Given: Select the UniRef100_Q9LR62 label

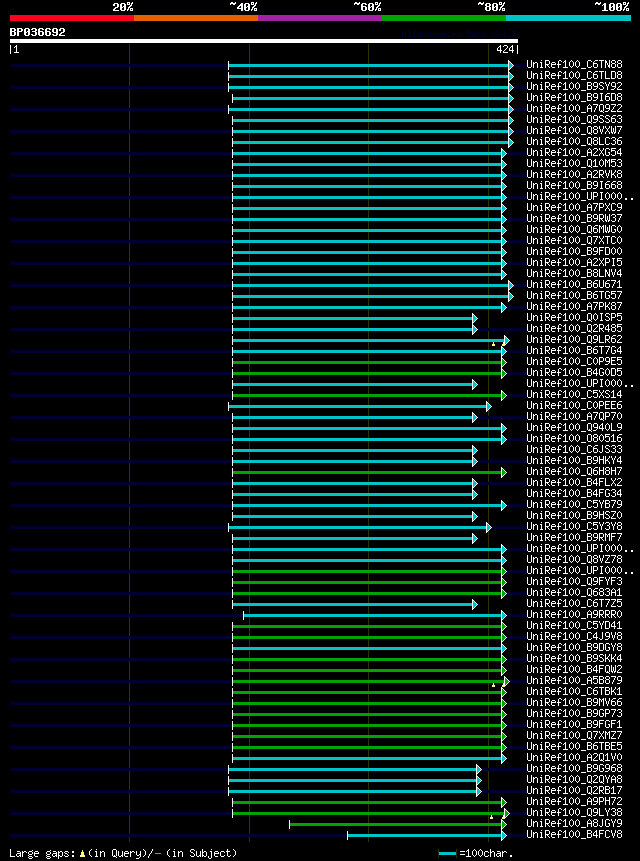Looking at the screenshot, I should click(574, 339).
